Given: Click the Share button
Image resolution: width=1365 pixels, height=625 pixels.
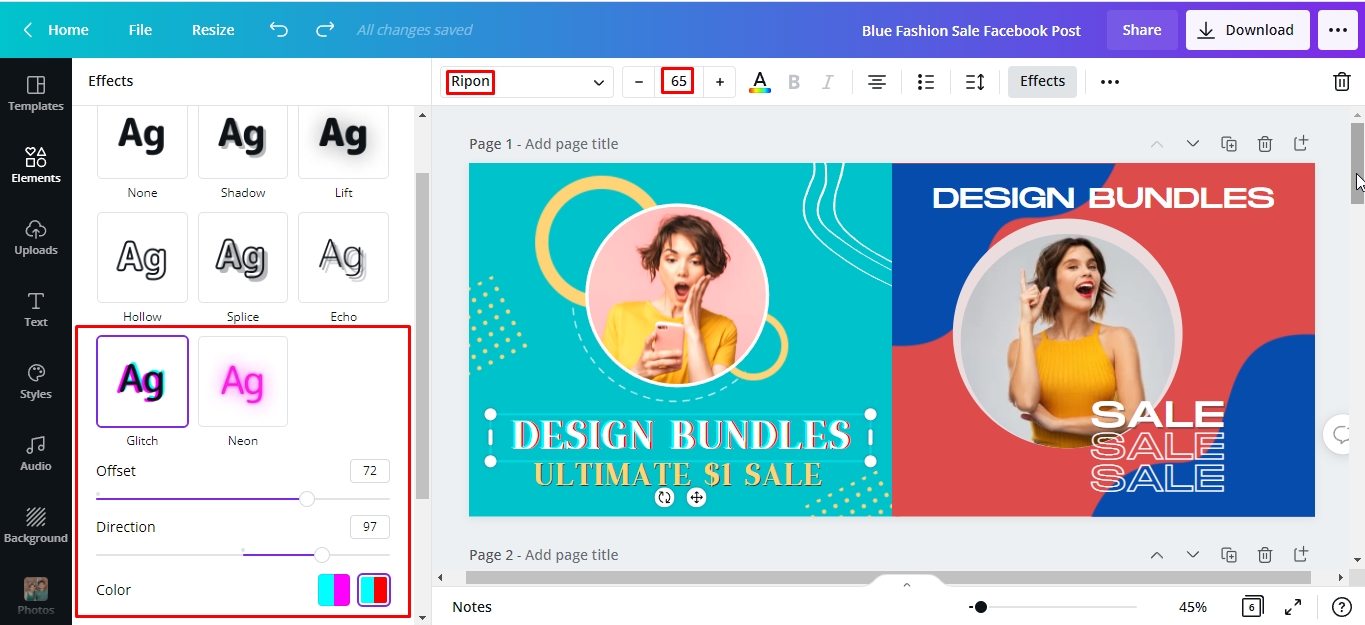Looking at the screenshot, I should point(1142,30).
